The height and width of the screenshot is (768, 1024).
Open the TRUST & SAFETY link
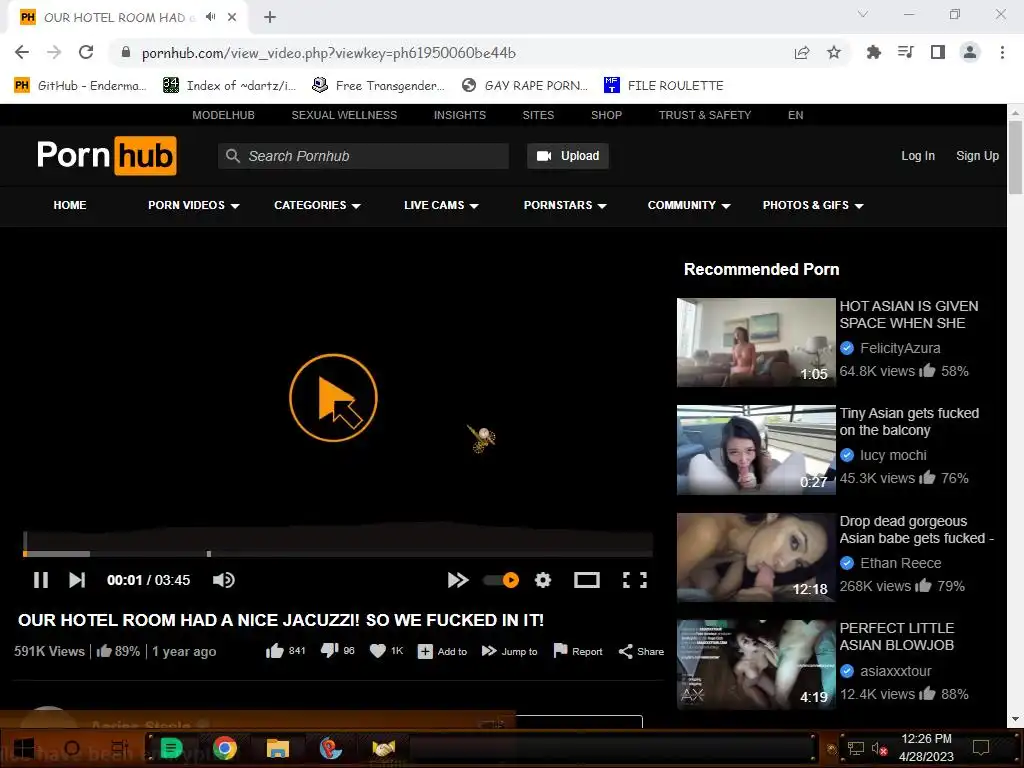pos(705,115)
